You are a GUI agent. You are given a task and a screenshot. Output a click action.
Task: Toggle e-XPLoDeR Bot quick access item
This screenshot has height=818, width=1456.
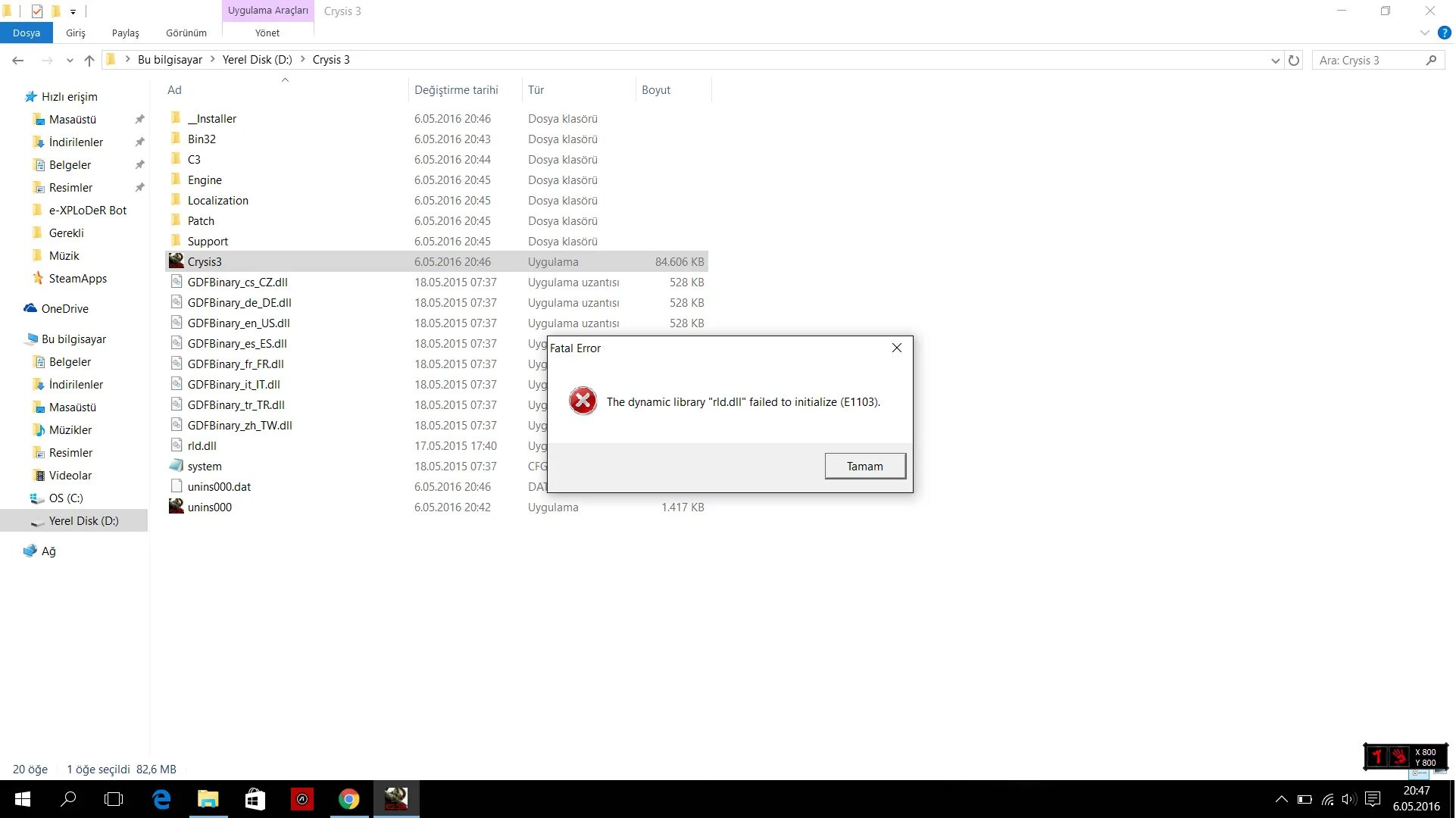[86, 210]
